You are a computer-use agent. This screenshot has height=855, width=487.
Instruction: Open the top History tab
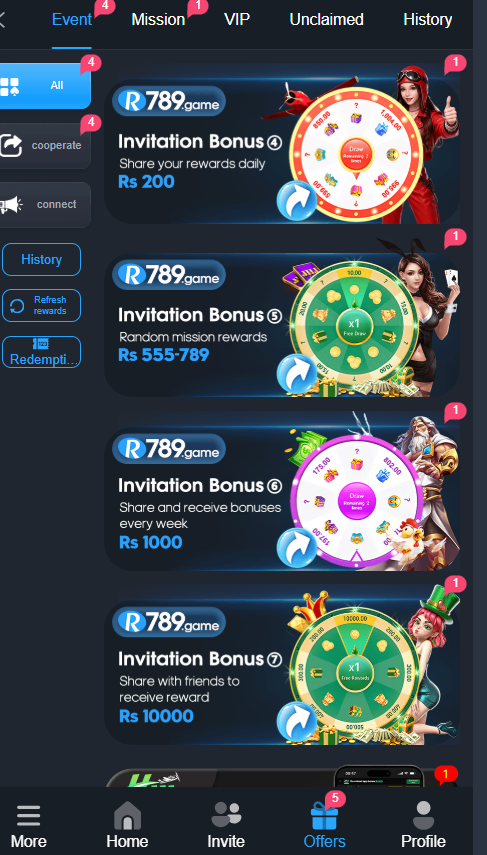pos(428,20)
